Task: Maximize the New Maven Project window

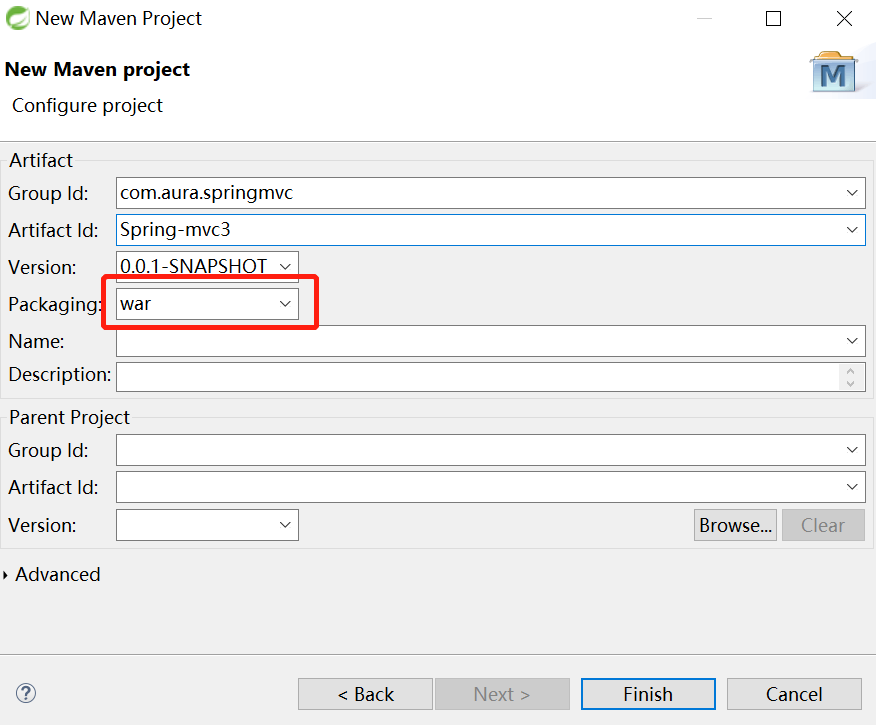Action: click(x=773, y=18)
